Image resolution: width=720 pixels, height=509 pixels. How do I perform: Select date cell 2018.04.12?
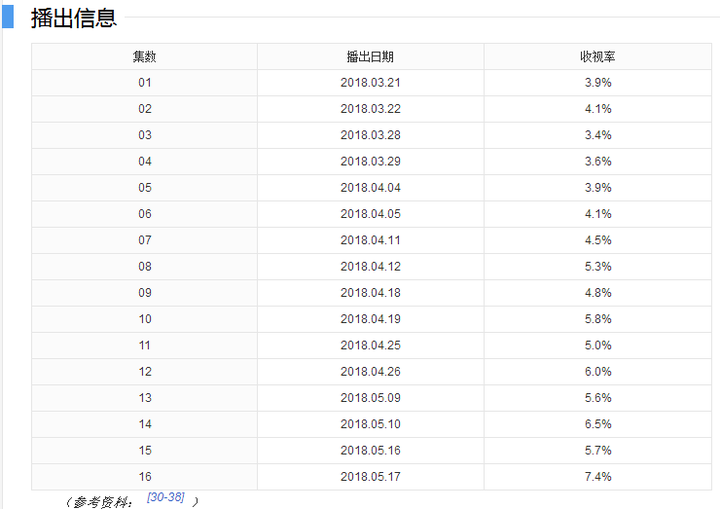coord(370,266)
